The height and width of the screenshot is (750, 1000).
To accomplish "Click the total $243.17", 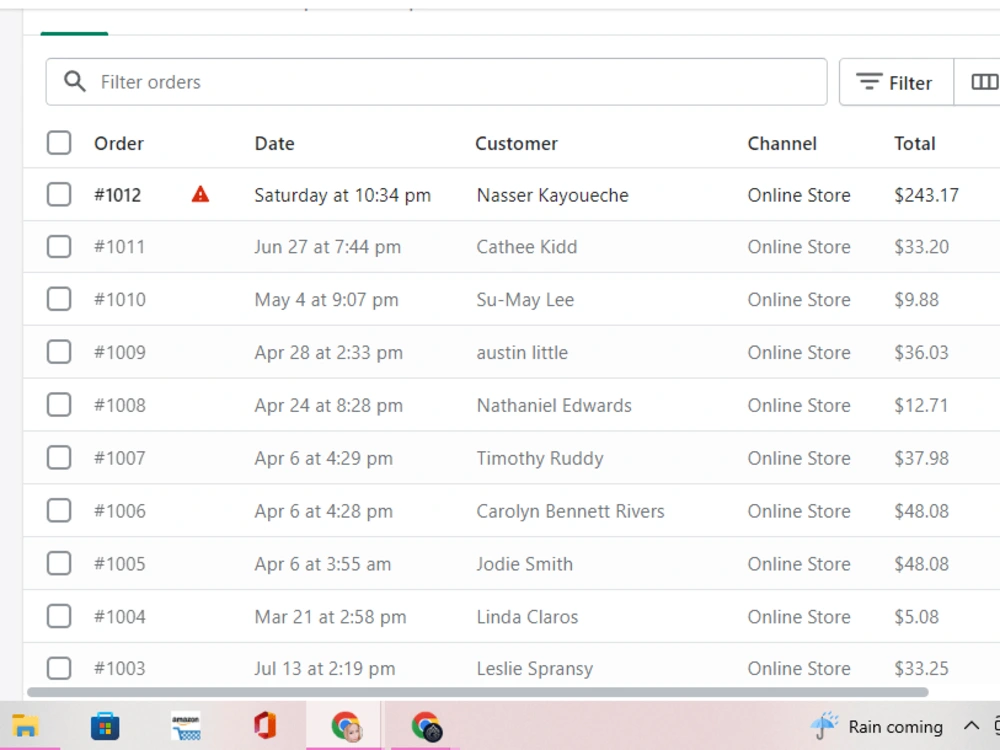I will point(926,195).
